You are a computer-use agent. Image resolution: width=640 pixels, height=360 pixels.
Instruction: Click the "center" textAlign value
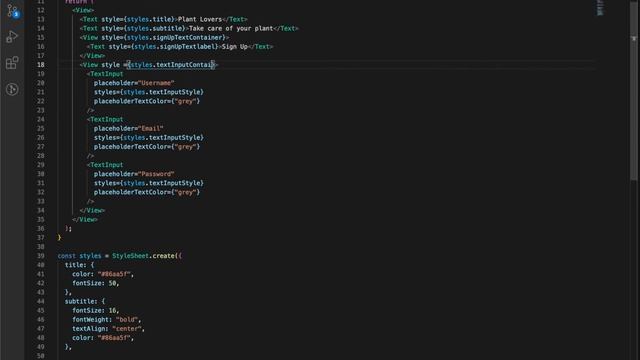pyautogui.click(x=127, y=329)
